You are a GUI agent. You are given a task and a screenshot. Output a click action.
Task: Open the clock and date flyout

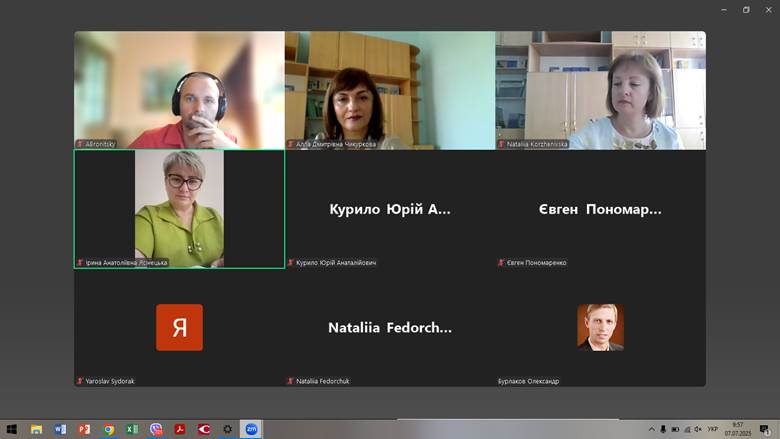pyautogui.click(x=738, y=429)
